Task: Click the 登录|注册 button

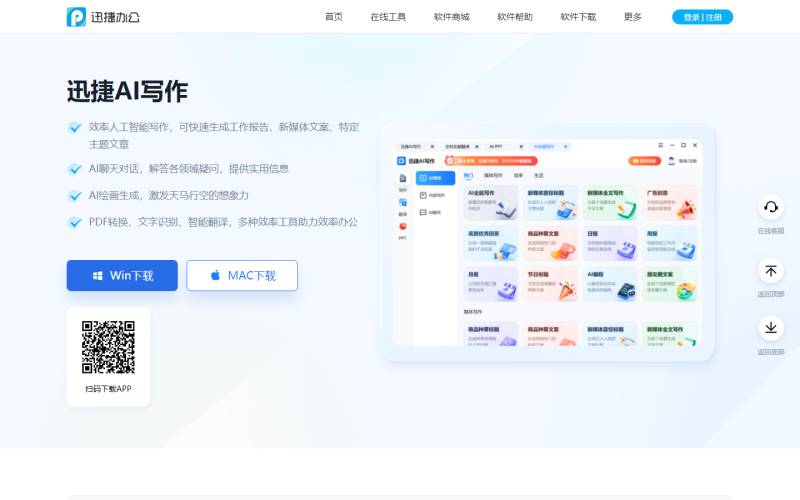Action: (702, 17)
